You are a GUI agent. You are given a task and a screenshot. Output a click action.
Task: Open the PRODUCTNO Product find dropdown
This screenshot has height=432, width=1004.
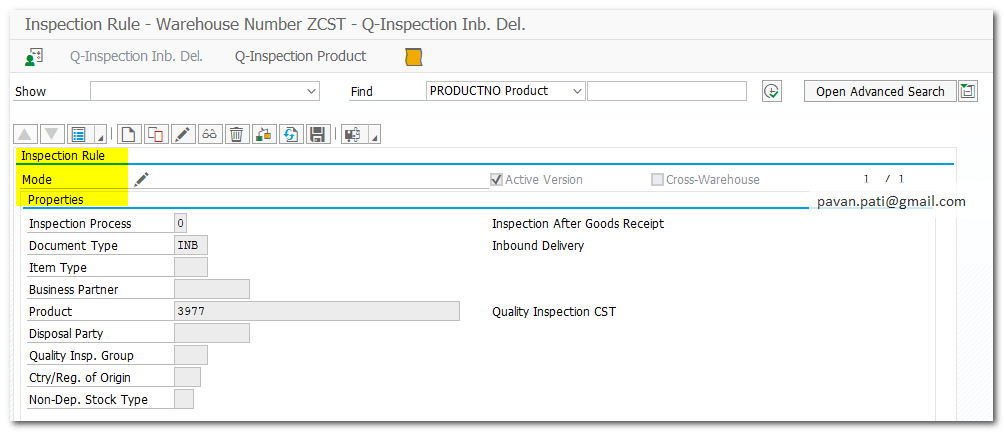(576, 91)
